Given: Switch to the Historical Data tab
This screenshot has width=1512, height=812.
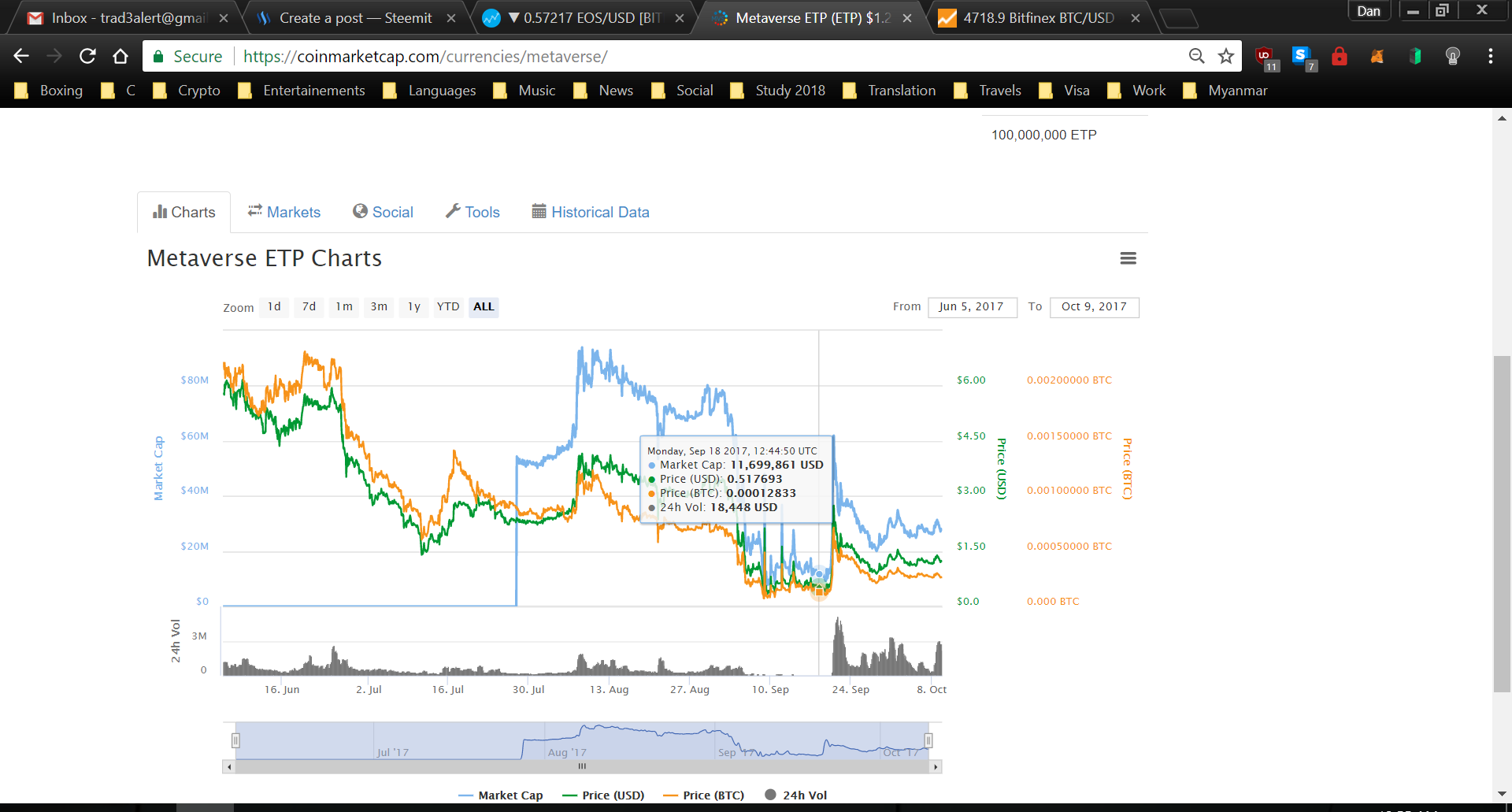Looking at the screenshot, I should [591, 212].
